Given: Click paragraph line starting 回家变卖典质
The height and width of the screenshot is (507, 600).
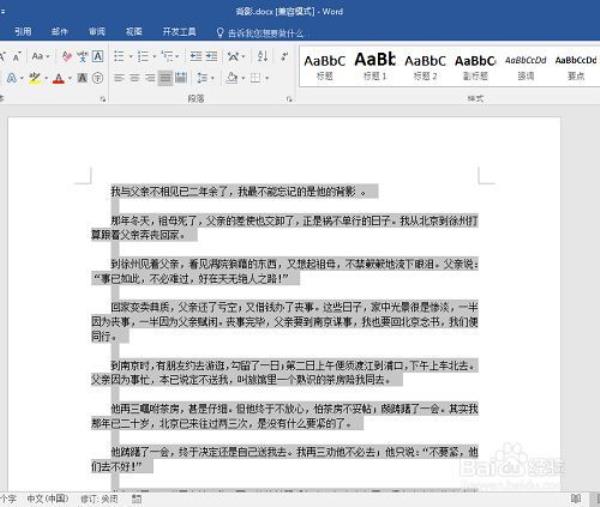Looking at the screenshot, I should pos(294,307).
